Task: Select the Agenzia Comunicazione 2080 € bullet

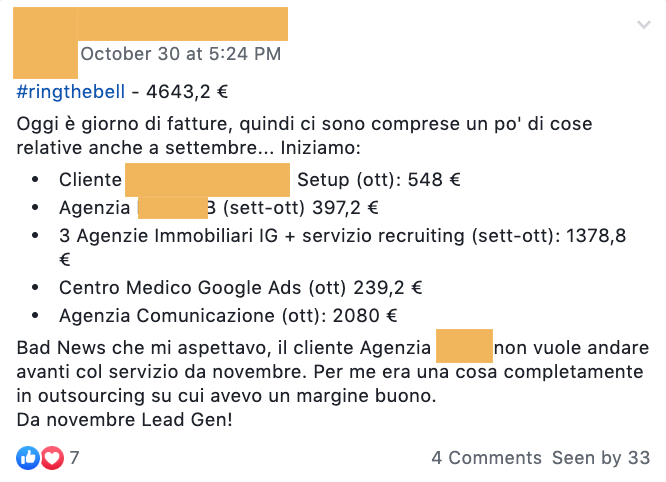Action: pos(228,316)
